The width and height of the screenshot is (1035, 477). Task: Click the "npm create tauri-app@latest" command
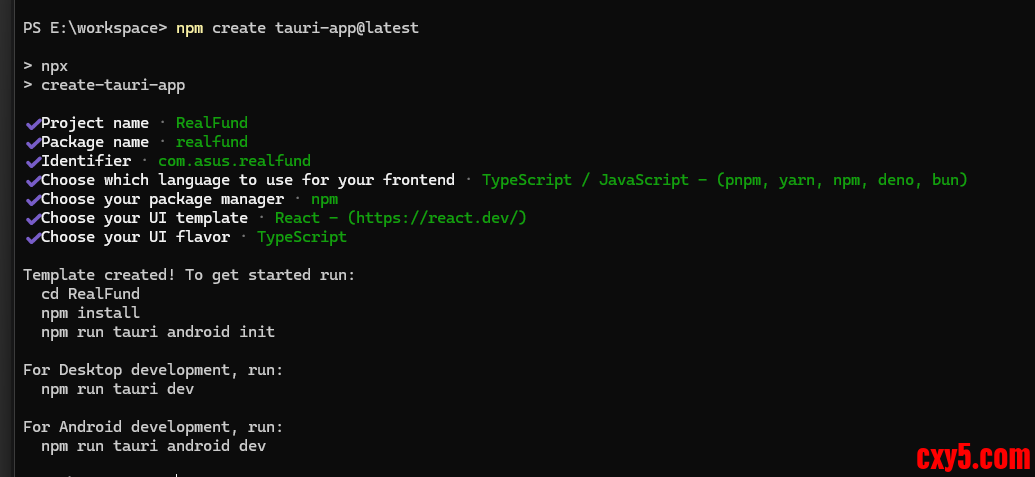(297, 28)
